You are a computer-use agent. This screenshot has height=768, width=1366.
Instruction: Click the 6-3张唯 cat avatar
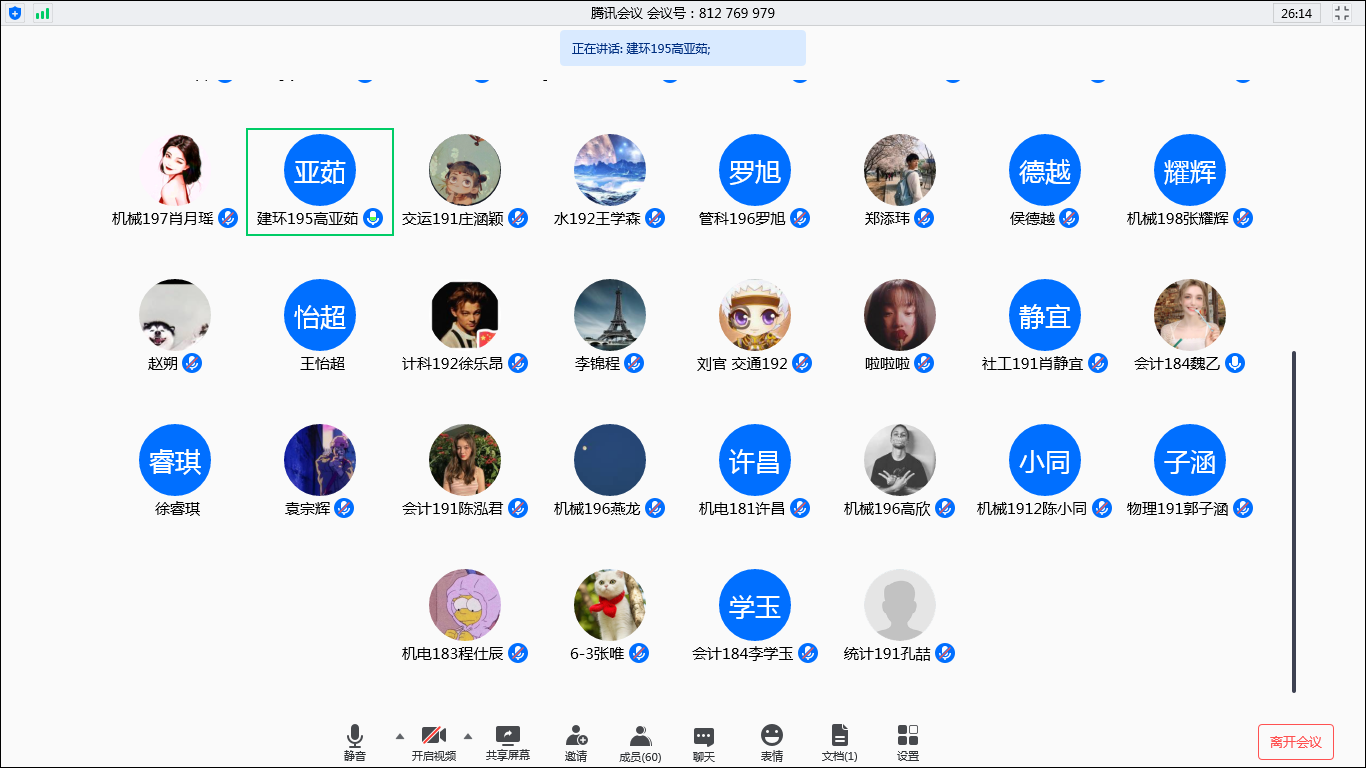[610, 605]
